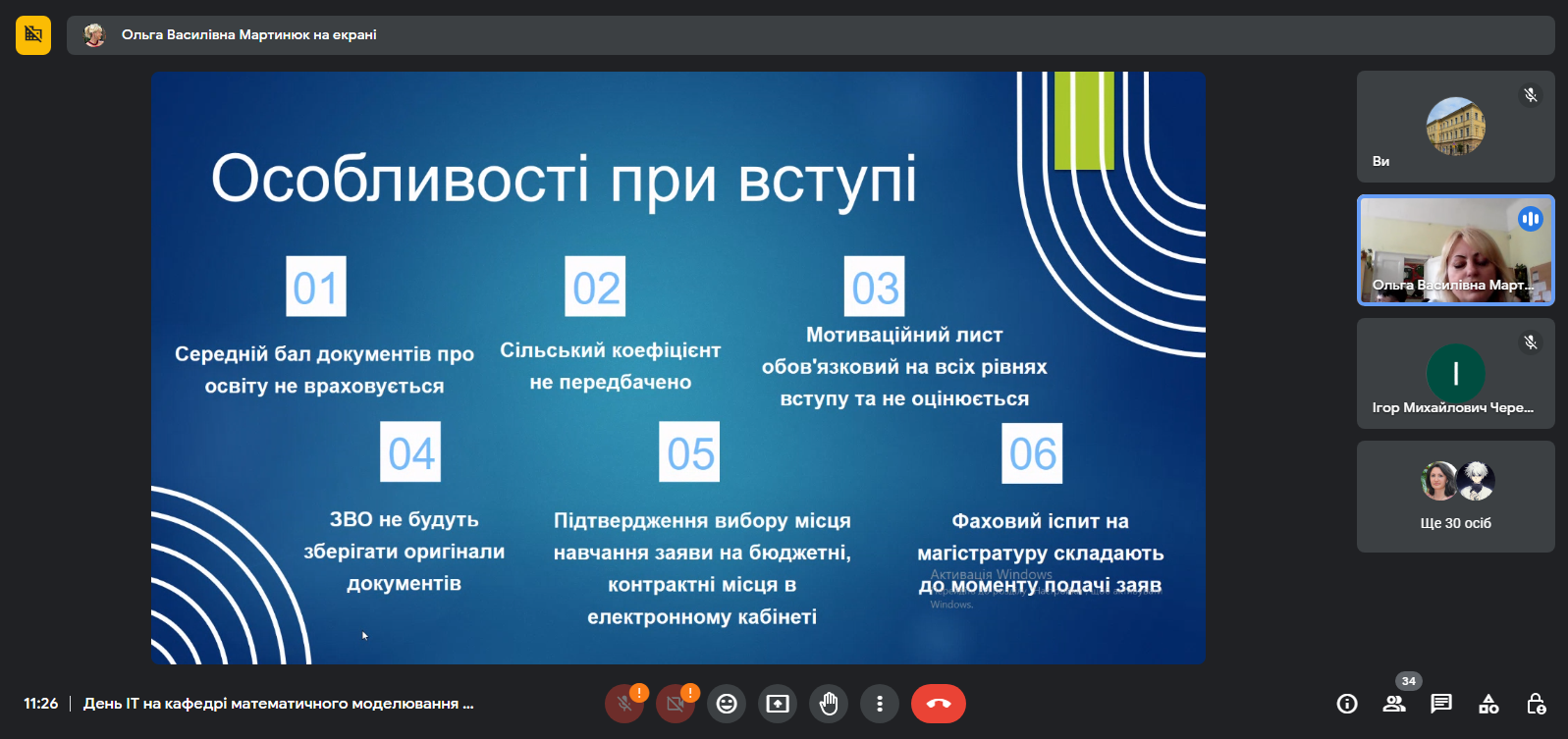Viewport: 1568px width, 739px height.
Task: Raise hand with the hand icon
Action: tap(829, 704)
